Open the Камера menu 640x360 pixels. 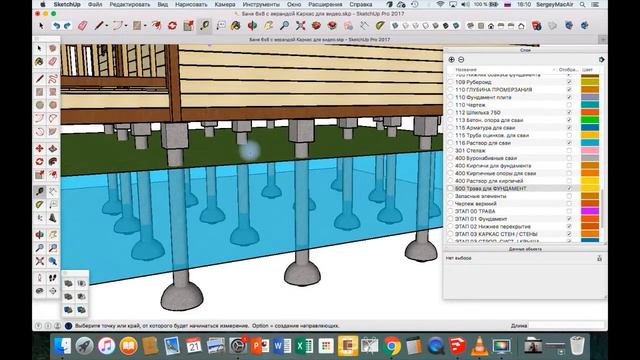click(225, 4)
